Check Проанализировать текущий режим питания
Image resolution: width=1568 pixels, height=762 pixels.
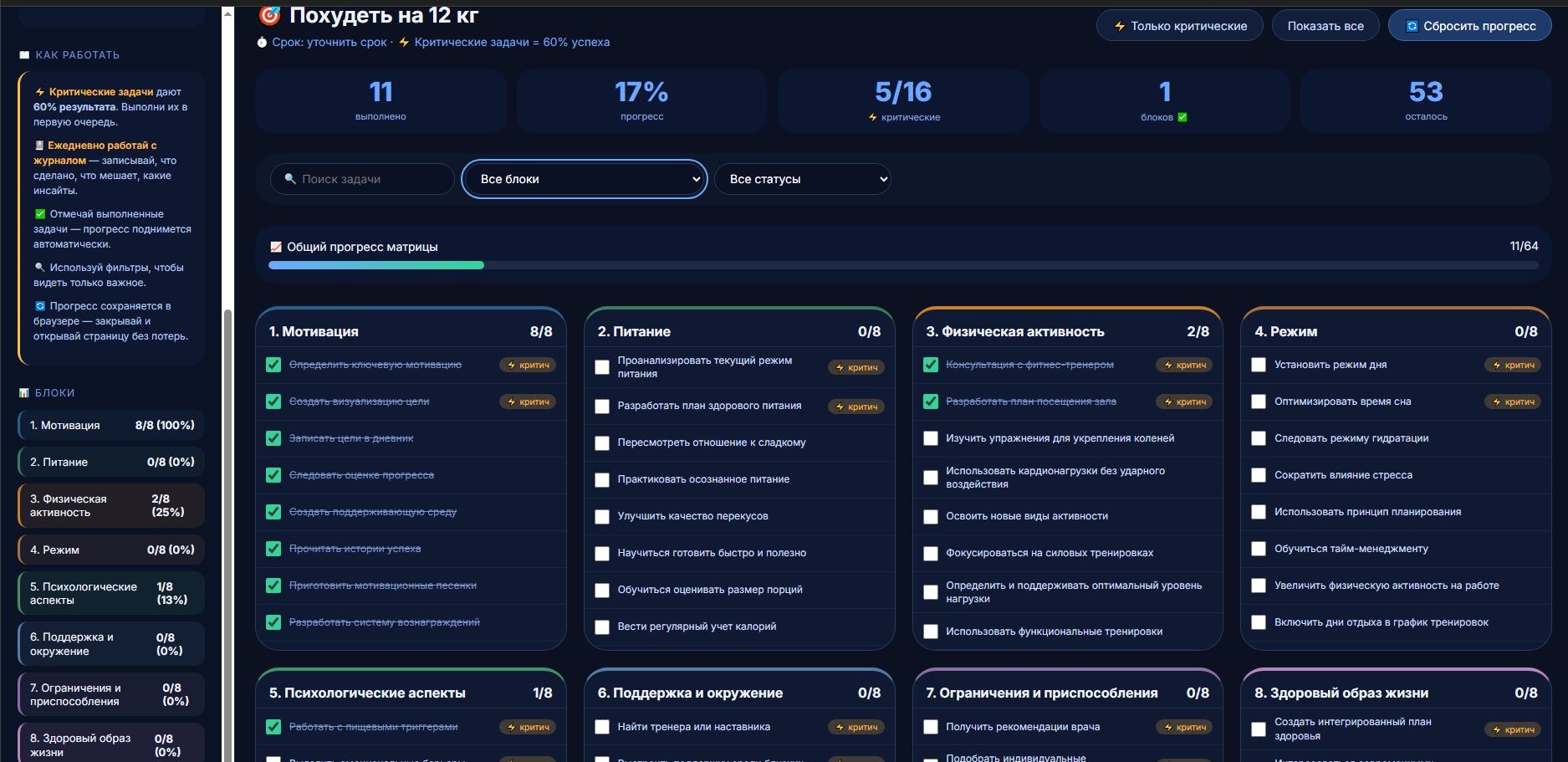[602, 367]
